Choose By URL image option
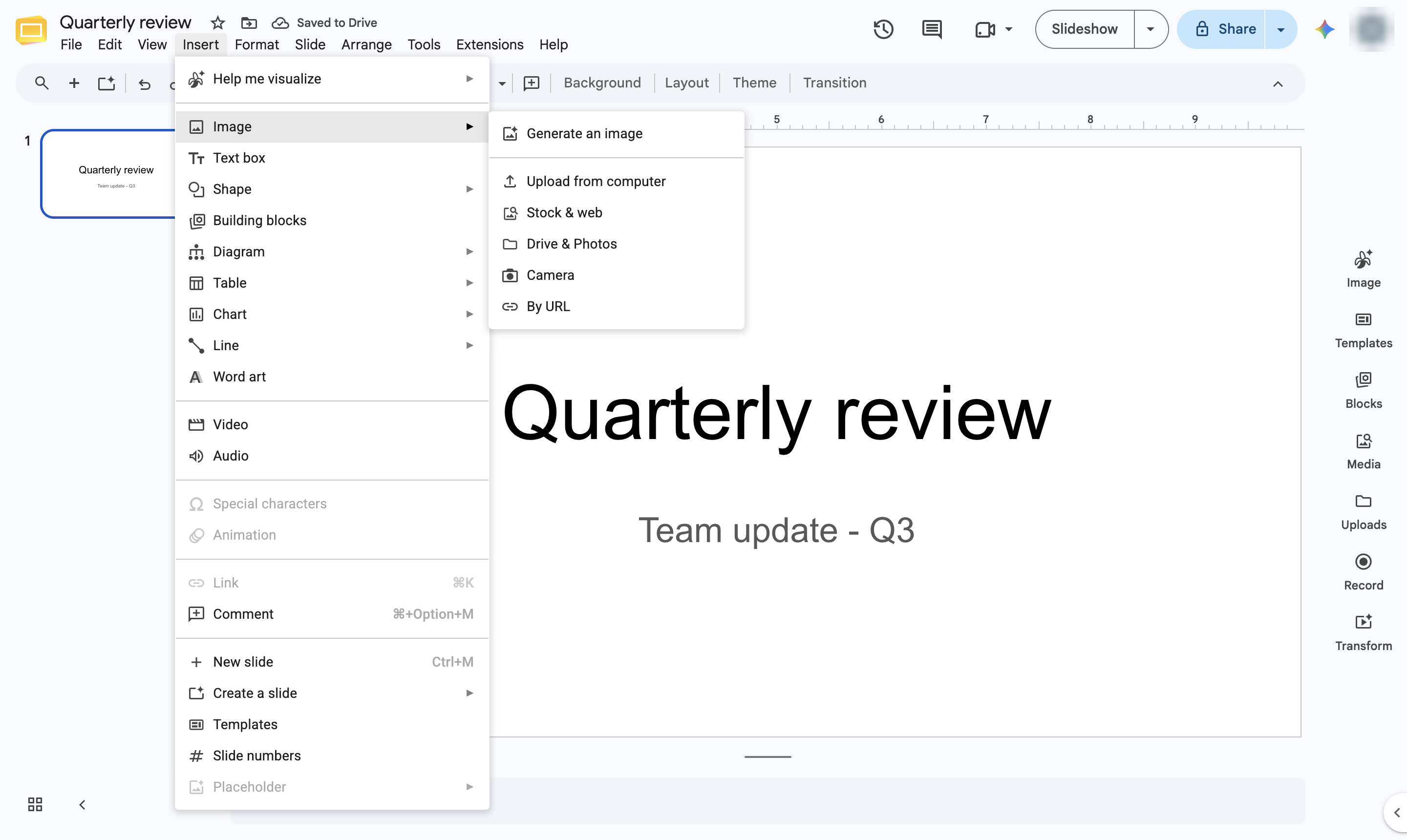Image resolution: width=1407 pixels, height=840 pixels. [616, 306]
